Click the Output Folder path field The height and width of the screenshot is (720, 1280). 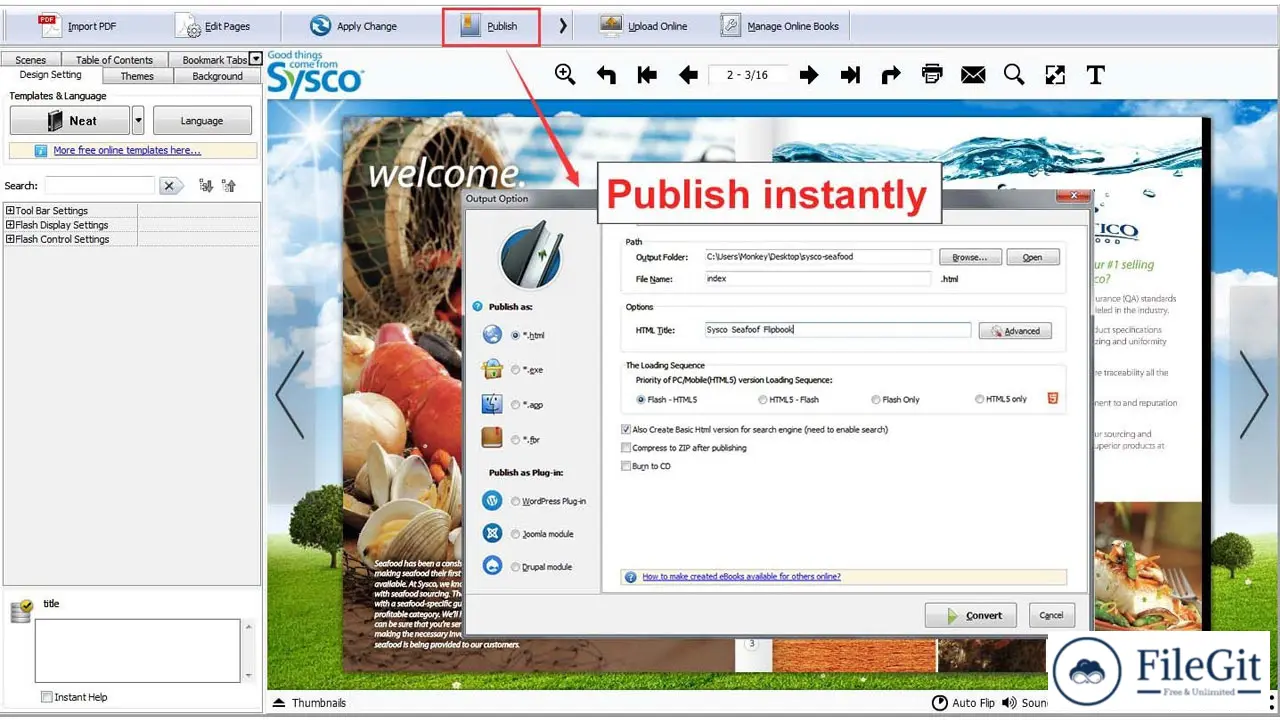(x=817, y=257)
